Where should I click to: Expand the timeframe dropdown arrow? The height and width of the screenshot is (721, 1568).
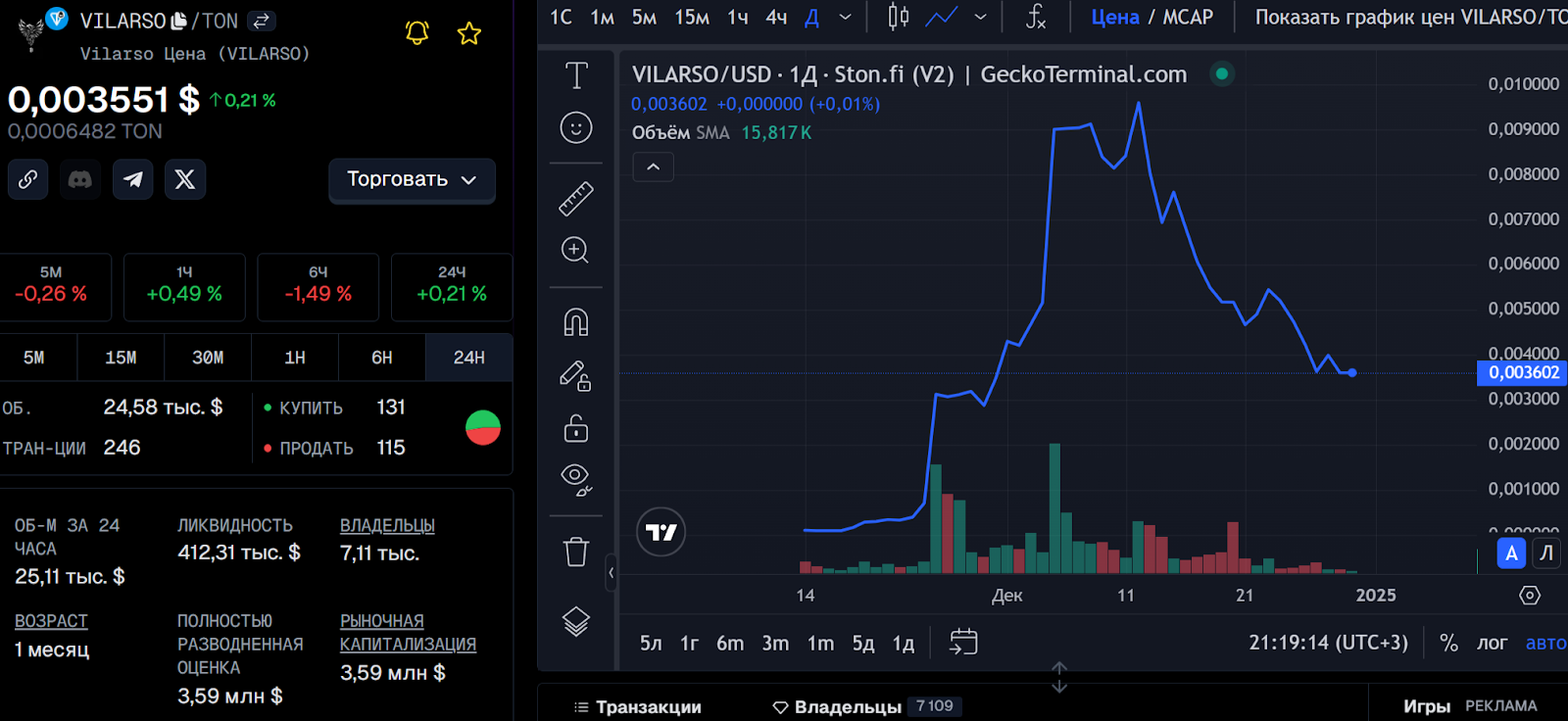(846, 17)
